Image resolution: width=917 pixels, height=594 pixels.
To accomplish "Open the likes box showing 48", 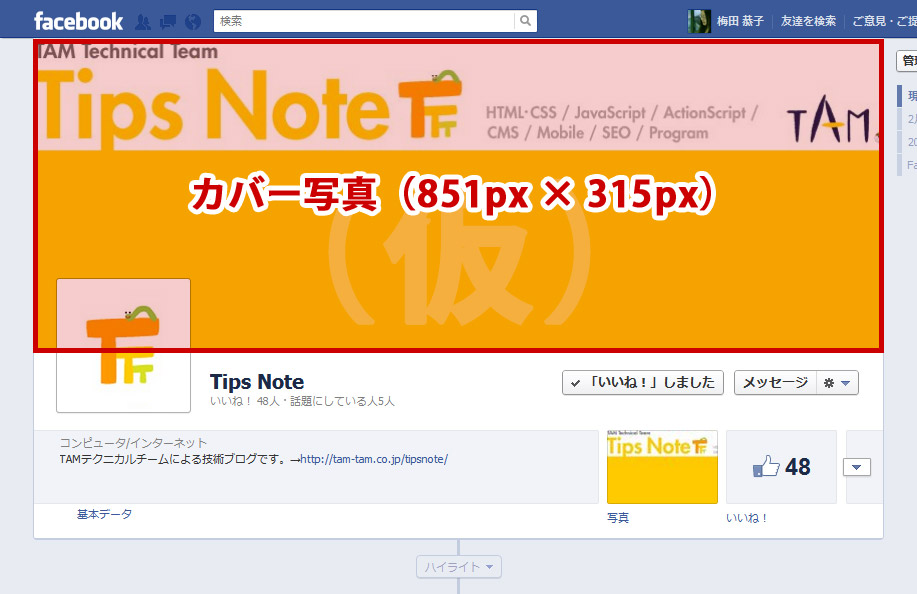I will tap(781, 467).
